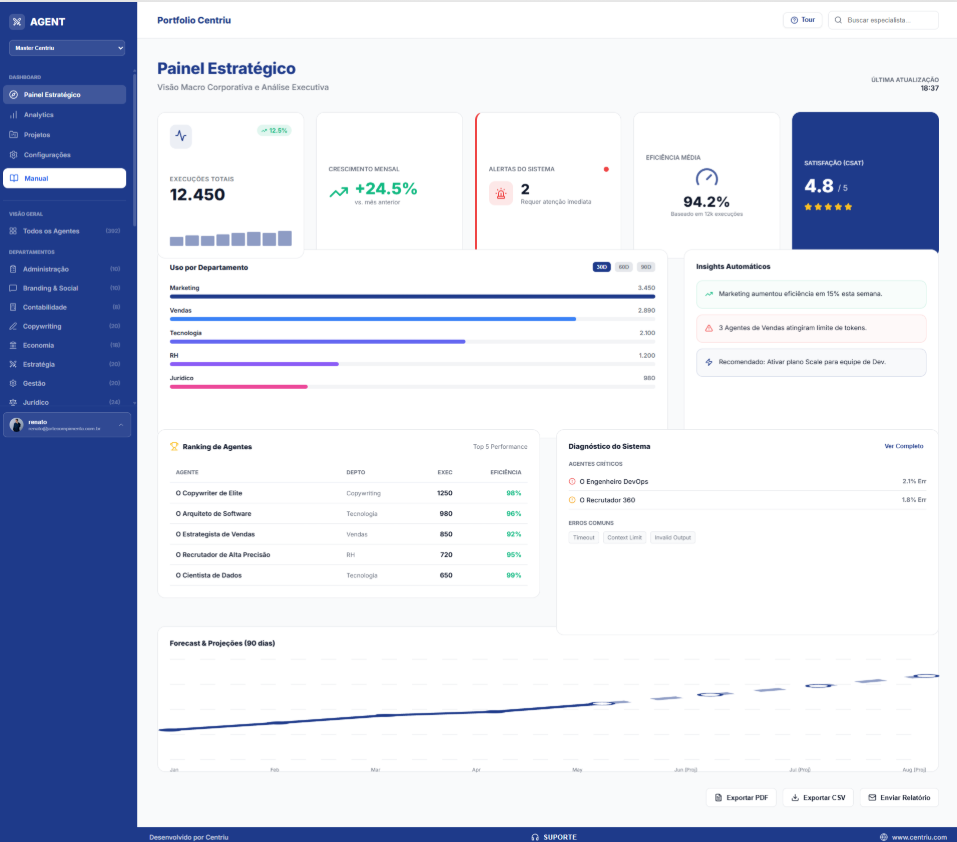This screenshot has height=842, width=957.
Task: Select Todos os Agentes
Action: [x=65, y=231]
